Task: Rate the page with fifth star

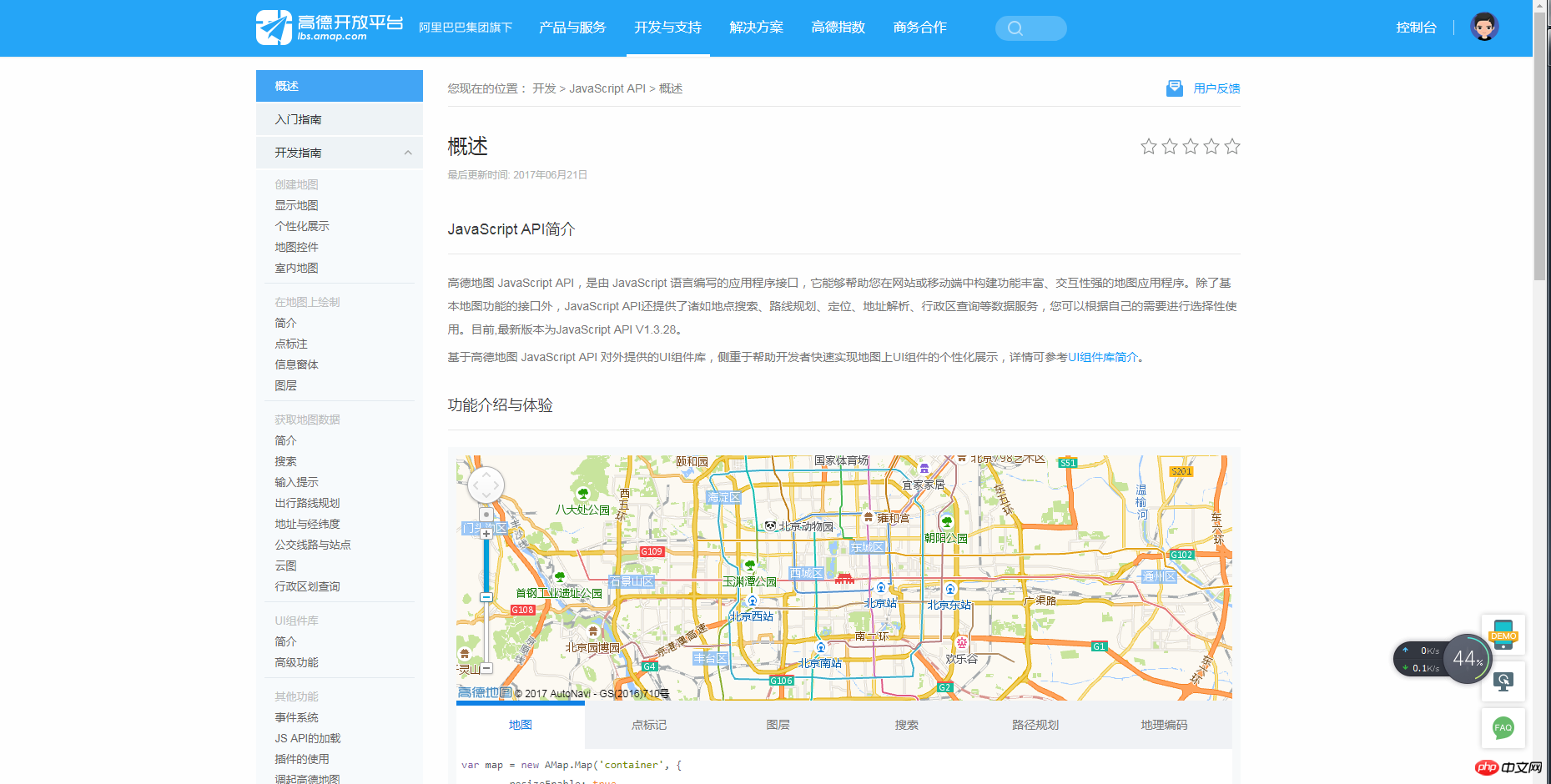Action: pyautogui.click(x=1232, y=147)
